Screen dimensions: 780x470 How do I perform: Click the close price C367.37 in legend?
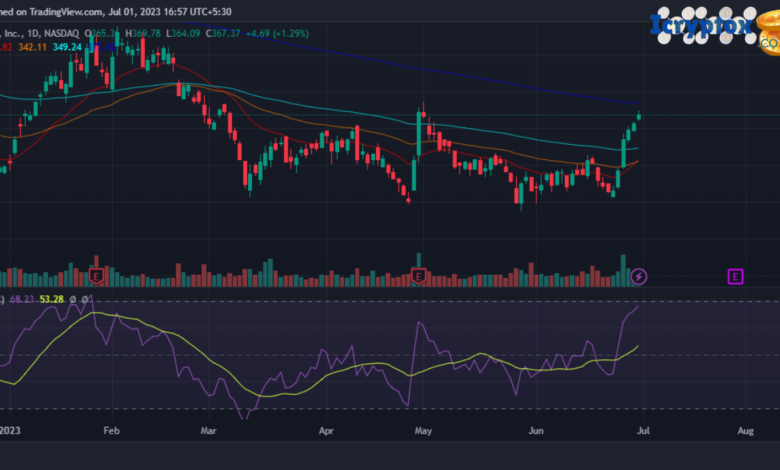click(x=223, y=33)
